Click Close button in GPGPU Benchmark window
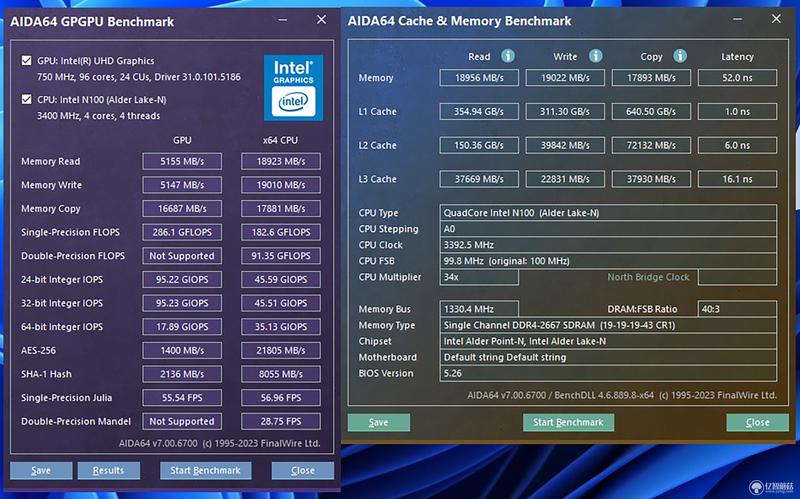 303,470
